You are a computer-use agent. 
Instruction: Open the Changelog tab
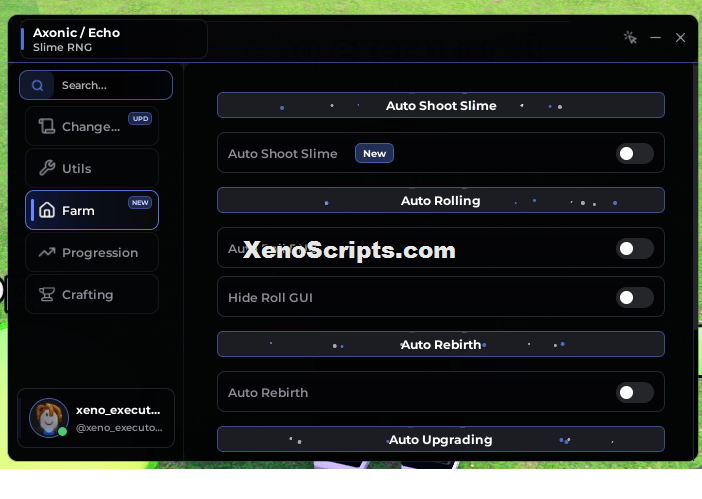(92, 126)
